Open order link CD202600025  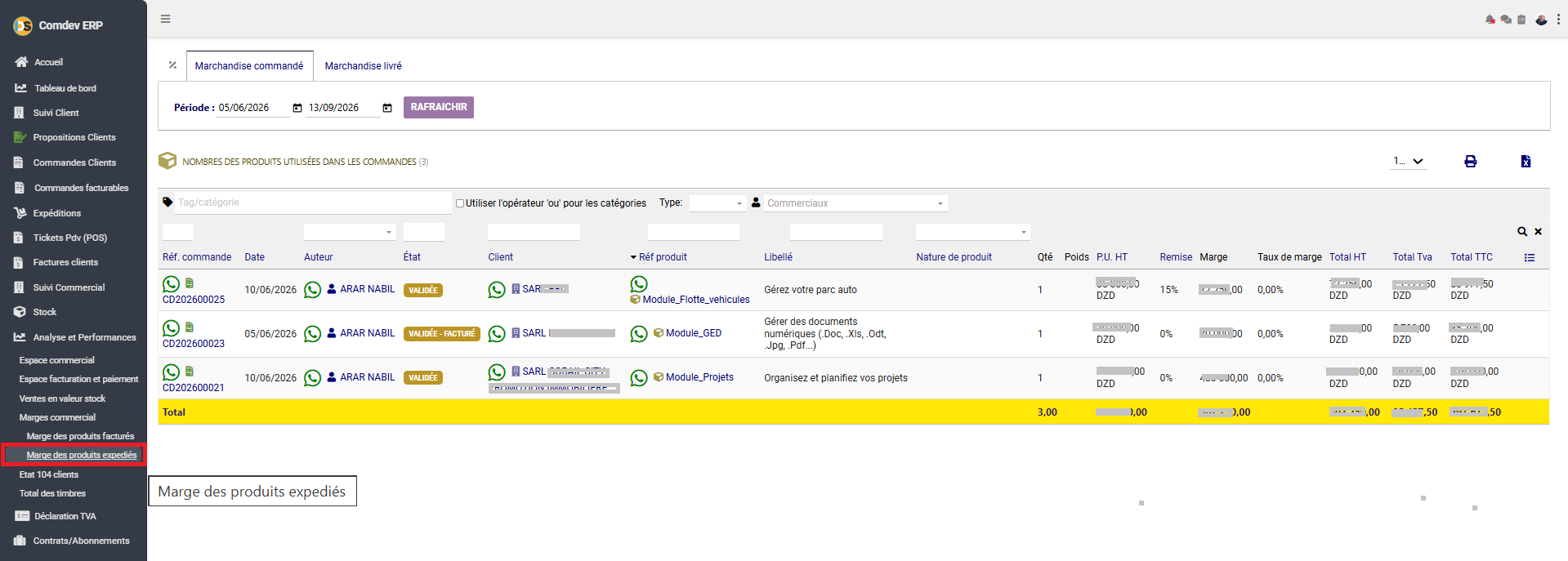click(x=194, y=300)
